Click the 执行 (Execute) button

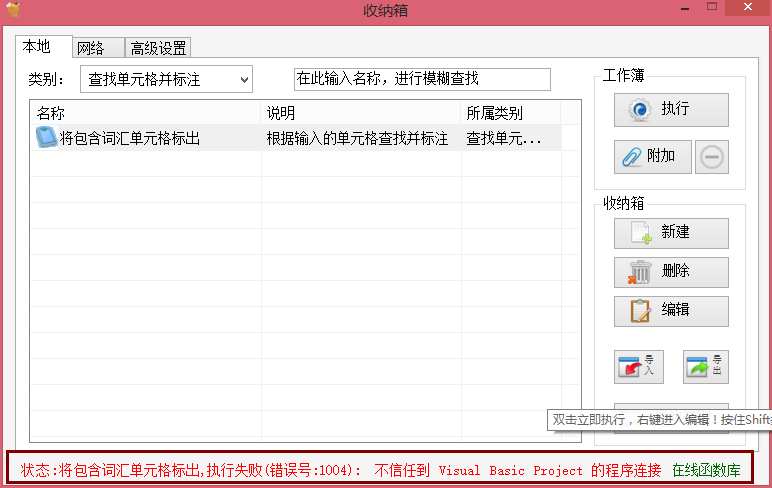671,109
